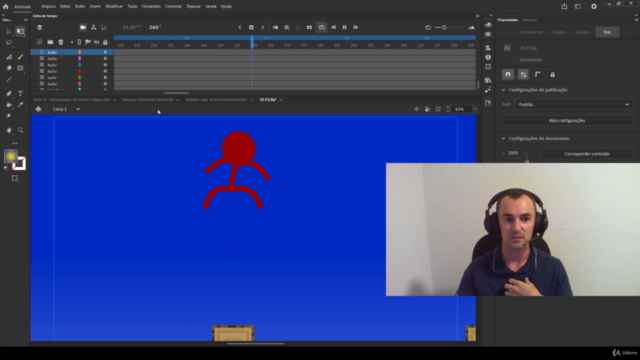
Task: Click the width field showing 1920
Action: coord(513,153)
